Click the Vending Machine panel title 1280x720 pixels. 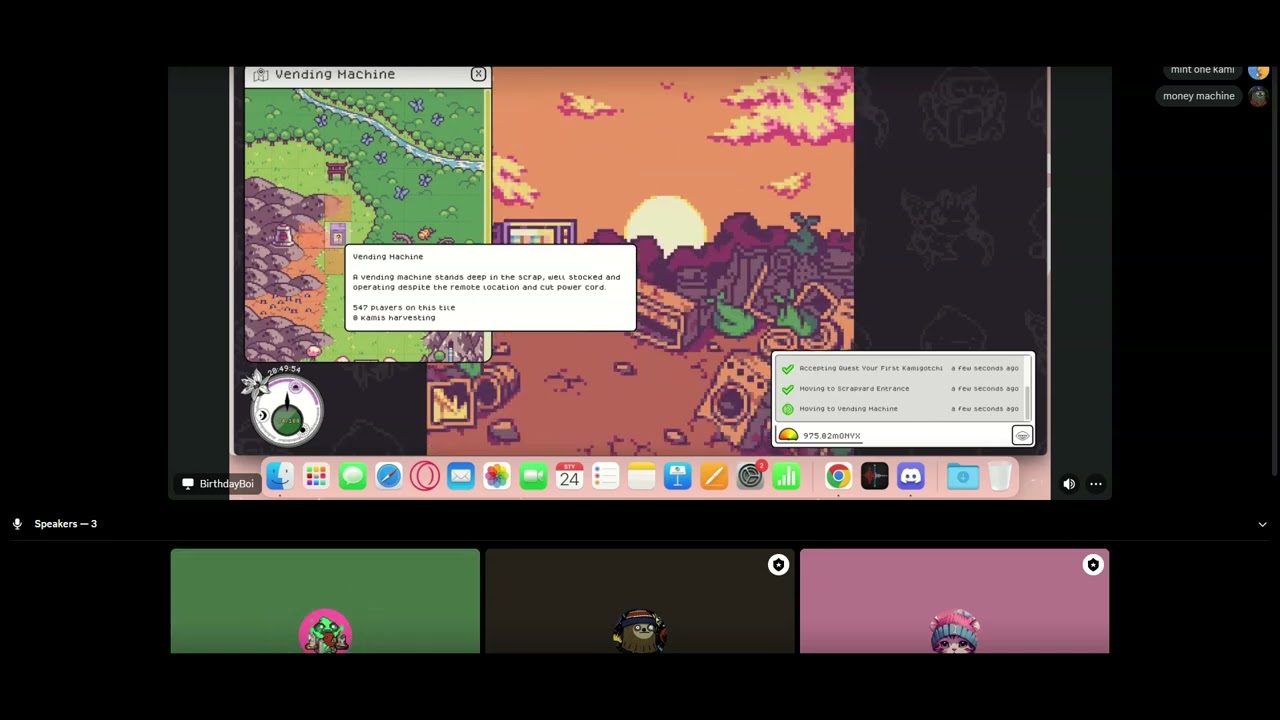coord(335,74)
